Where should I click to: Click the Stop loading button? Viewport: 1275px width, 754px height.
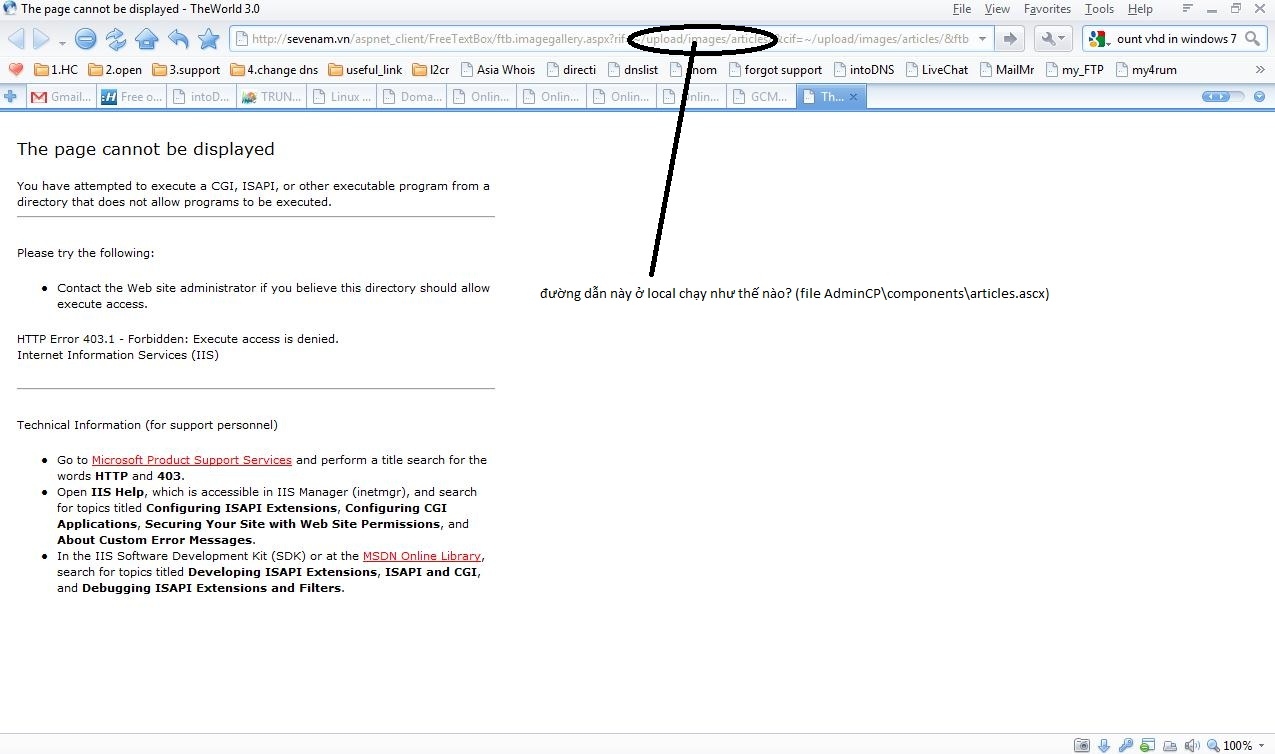pos(86,39)
